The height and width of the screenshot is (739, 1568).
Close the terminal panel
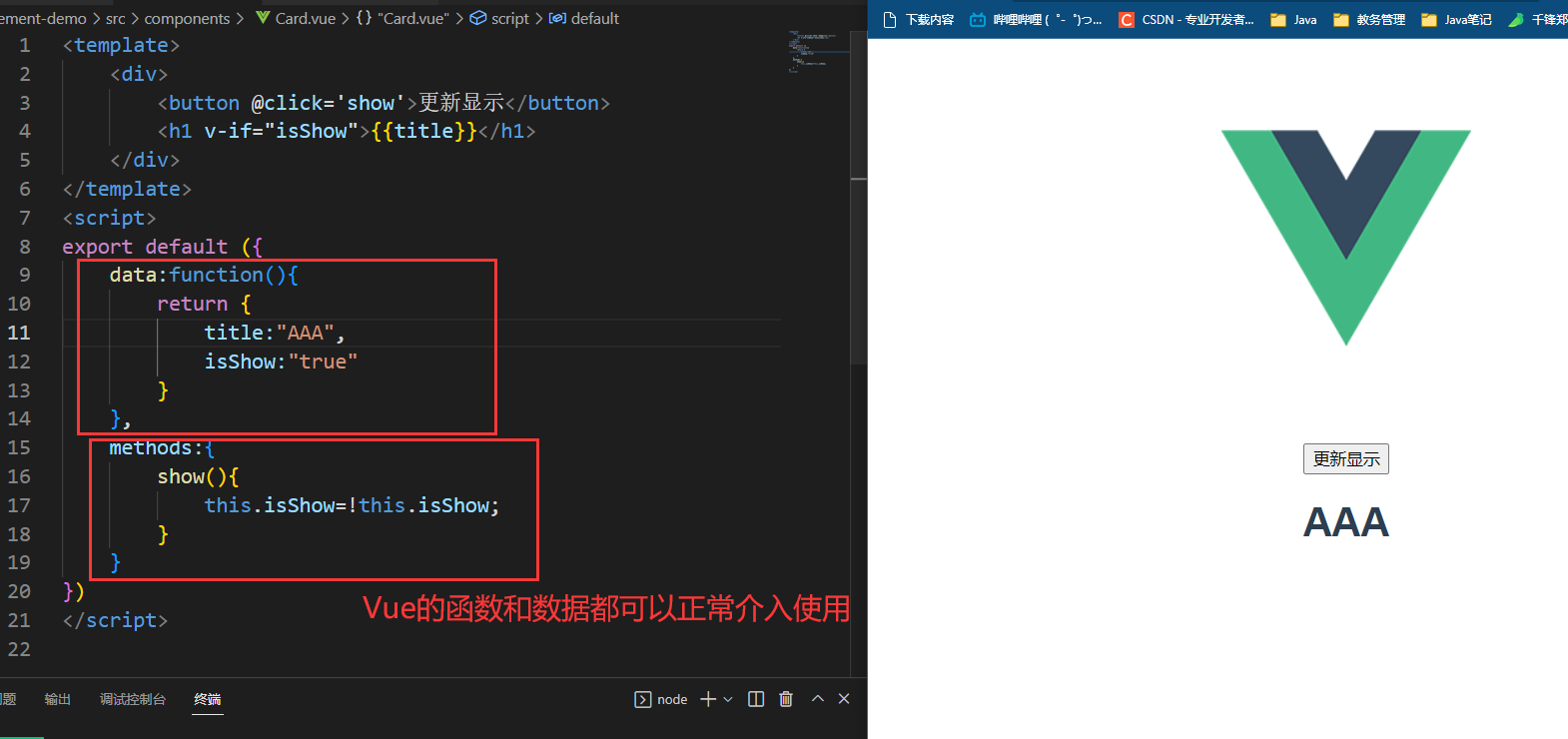tap(844, 699)
